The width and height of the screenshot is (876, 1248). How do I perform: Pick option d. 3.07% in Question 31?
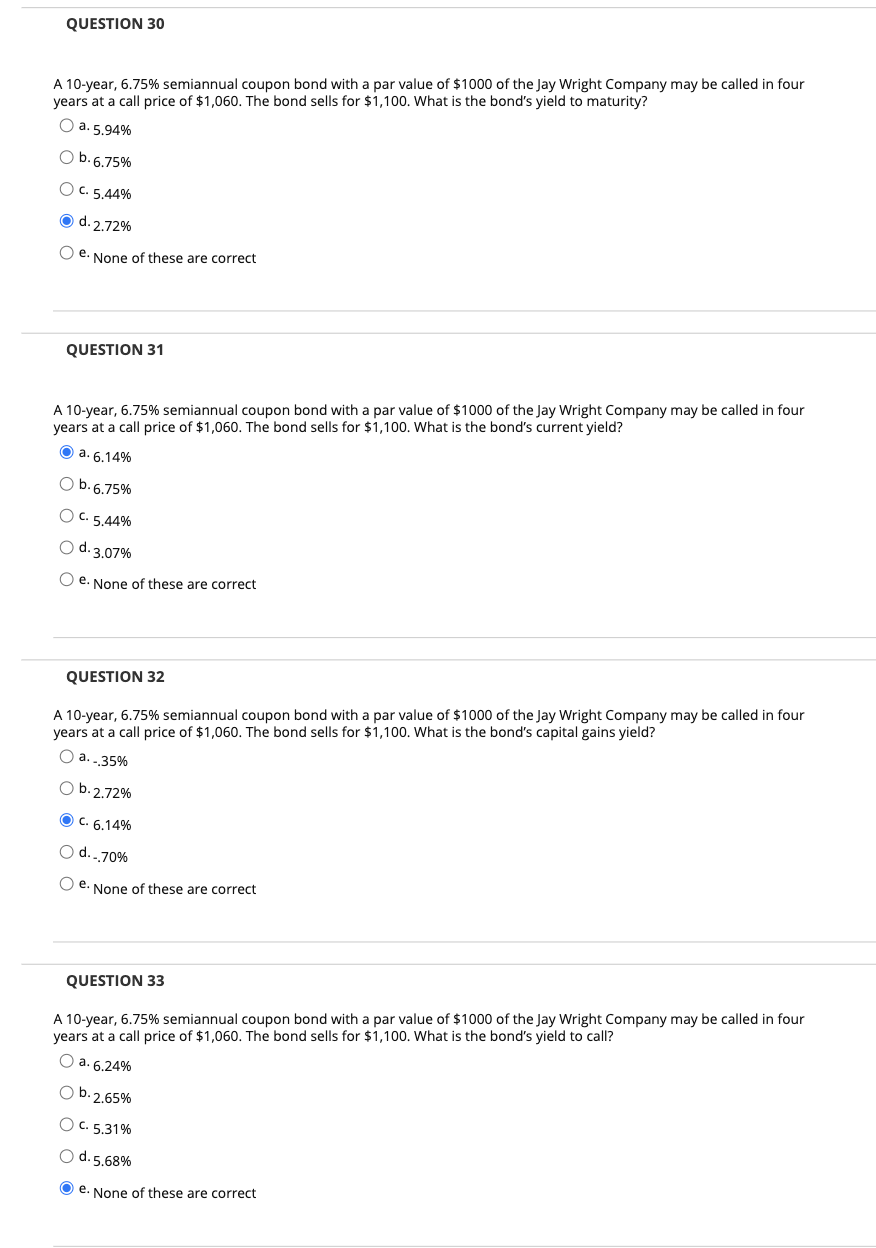pos(66,547)
